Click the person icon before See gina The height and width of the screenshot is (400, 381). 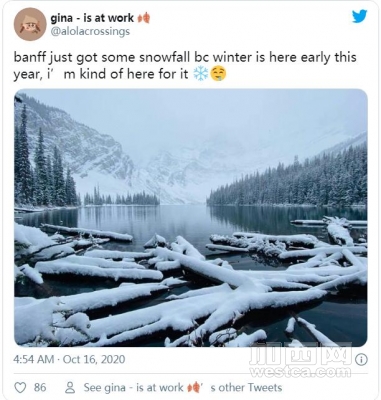click(x=70, y=388)
